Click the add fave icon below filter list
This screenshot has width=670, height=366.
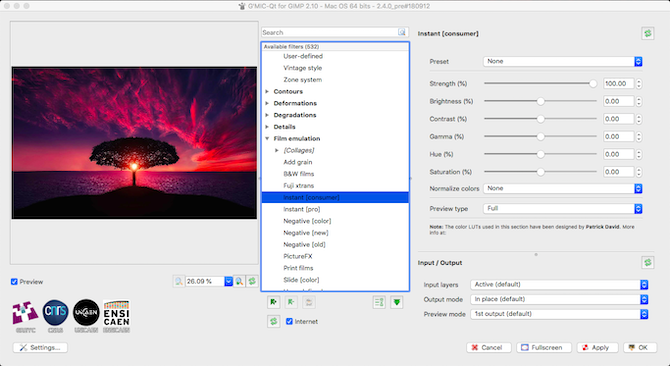coord(273,302)
